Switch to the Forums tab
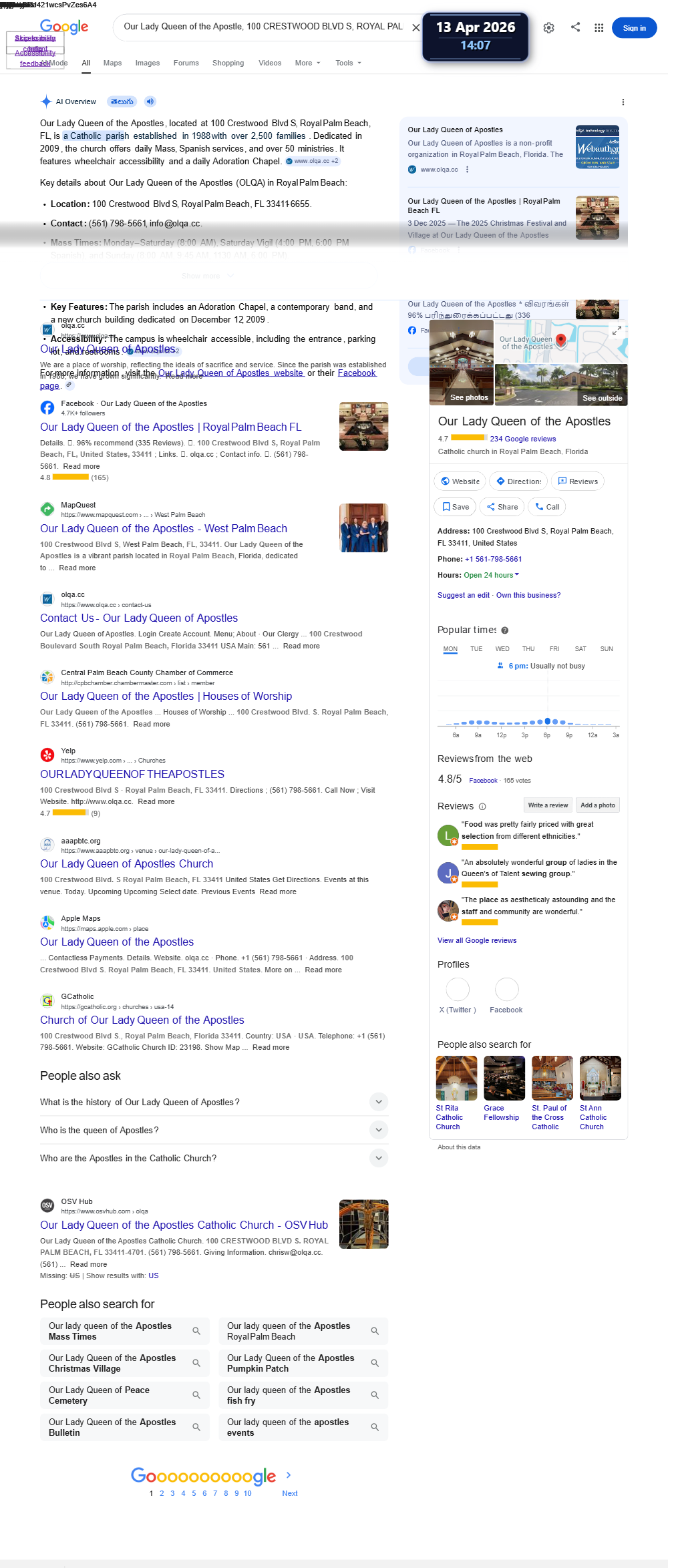This screenshot has height=1568, width=676. (x=186, y=63)
